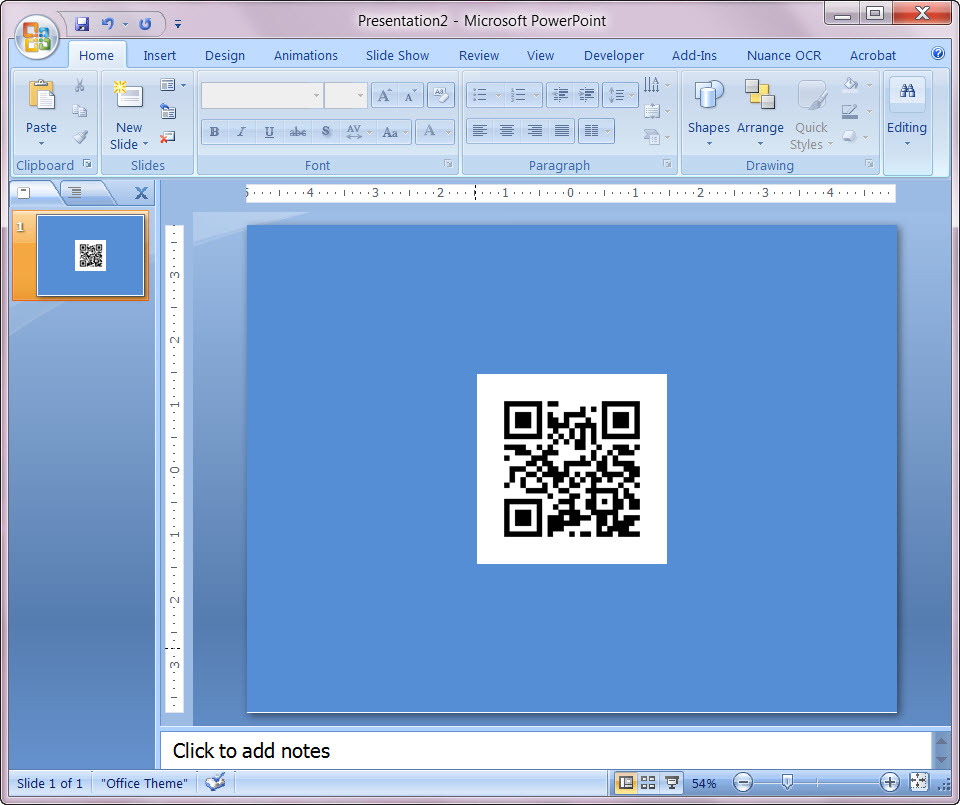Toggle Italic formatting

click(x=241, y=131)
